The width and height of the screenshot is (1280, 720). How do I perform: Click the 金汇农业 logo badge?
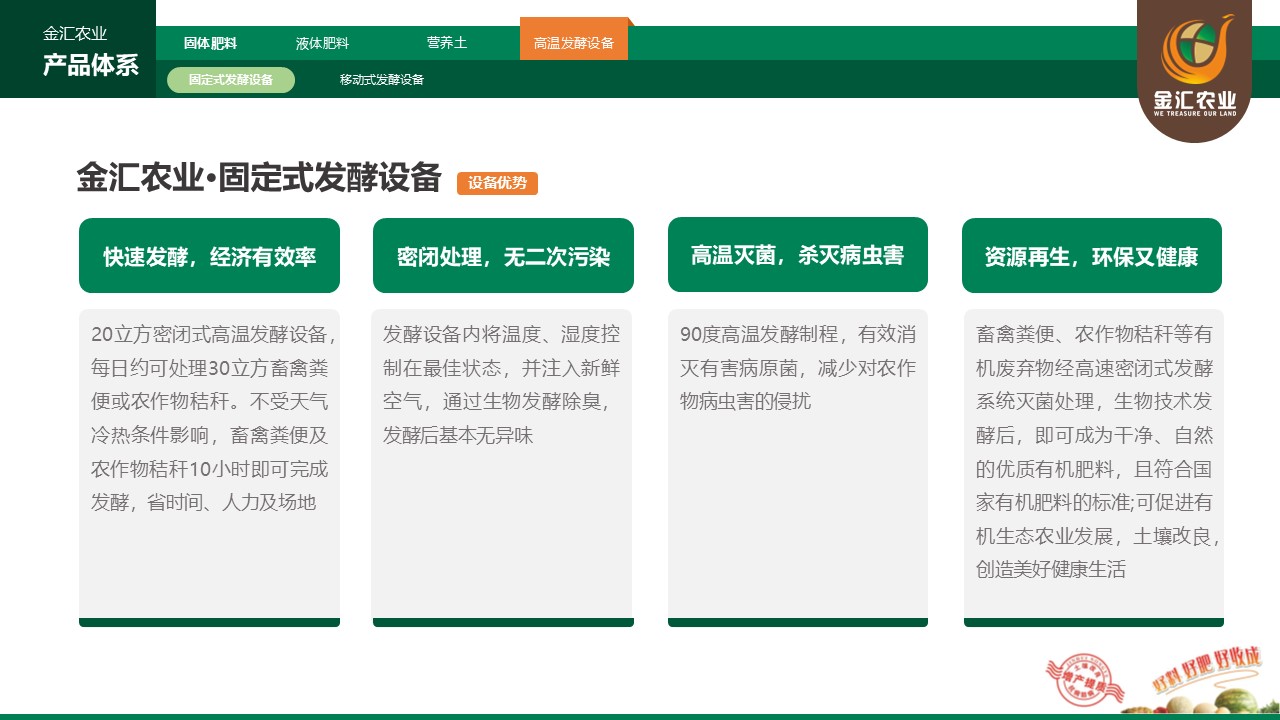(1195, 70)
